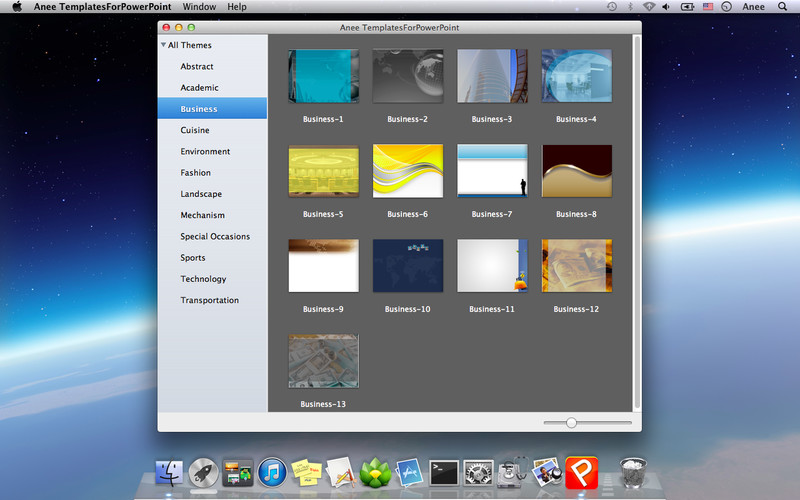The height and width of the screenshot is (500, 800).
Task: Open Disk Utility icon in dock
Action: tap(513, 472)
